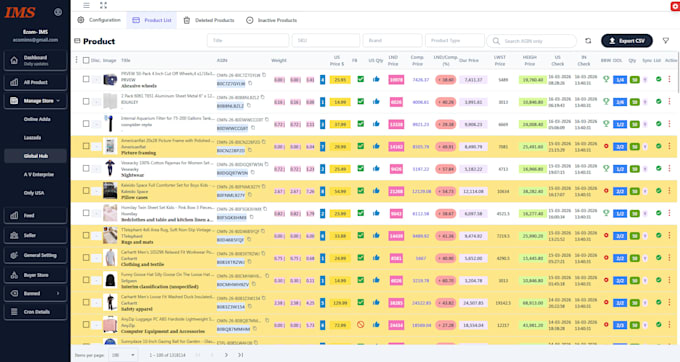Open action menu for Abrasive wheels row
This screenshot has height=362, width=680.
tap(669, 79)
